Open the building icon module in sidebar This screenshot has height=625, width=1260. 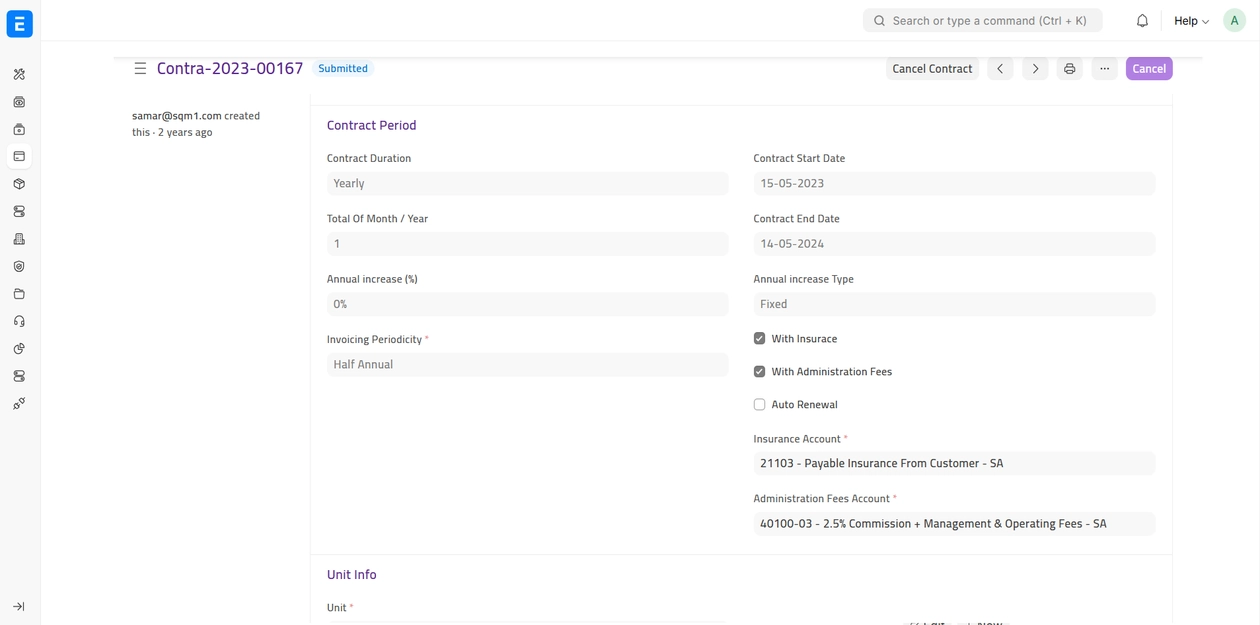pyautogui.click(x=19, y=239)
